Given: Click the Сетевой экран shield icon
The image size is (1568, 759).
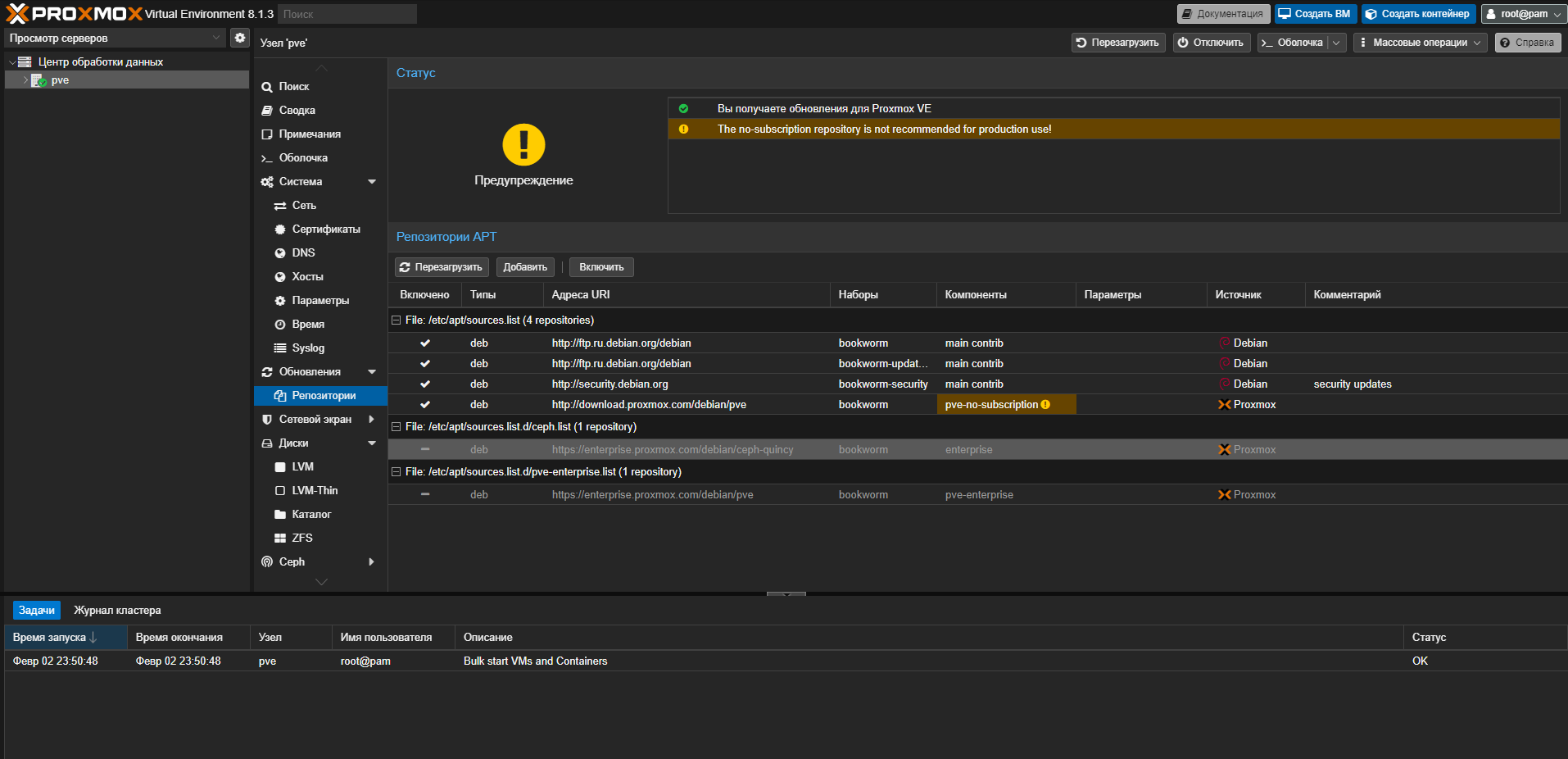Looking at the screenshot, I should (267, 420).
